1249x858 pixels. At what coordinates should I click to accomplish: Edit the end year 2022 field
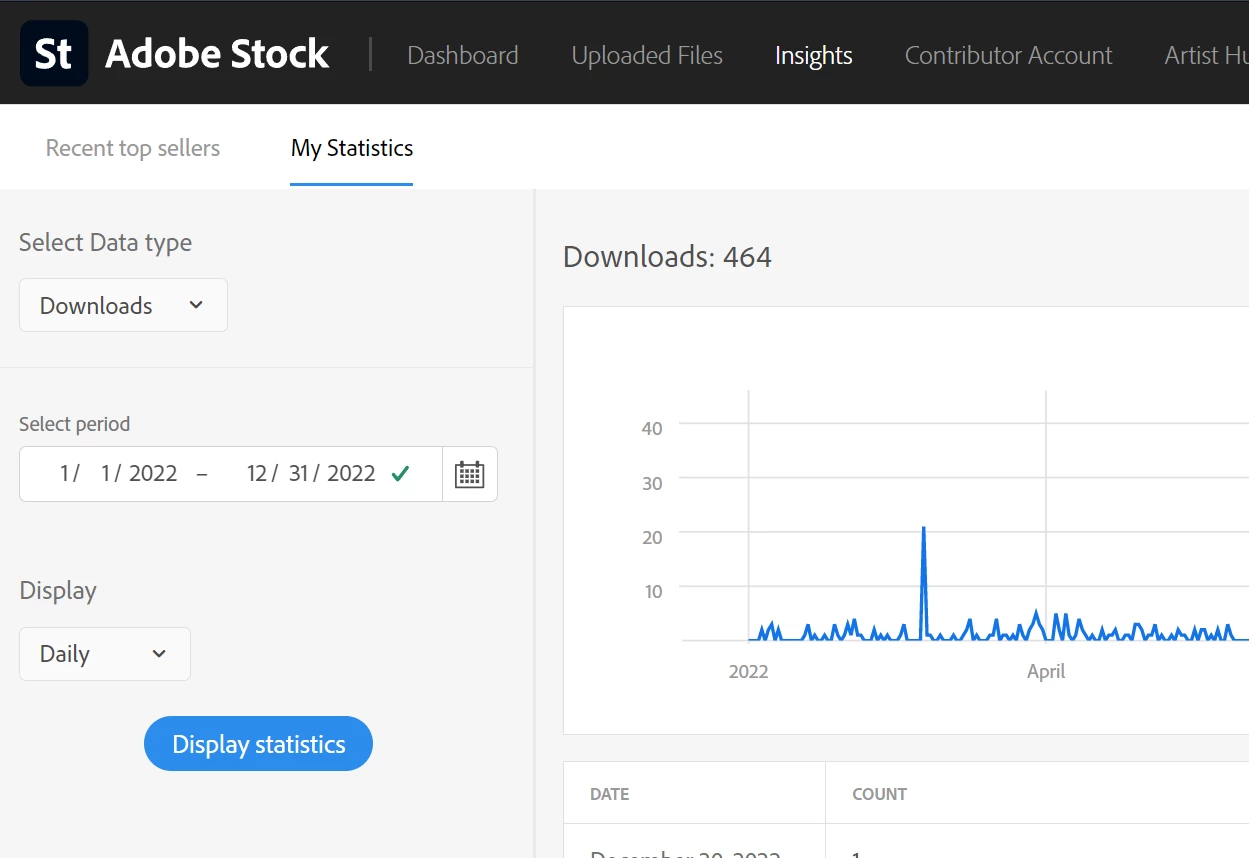click(x=351, y=474)
